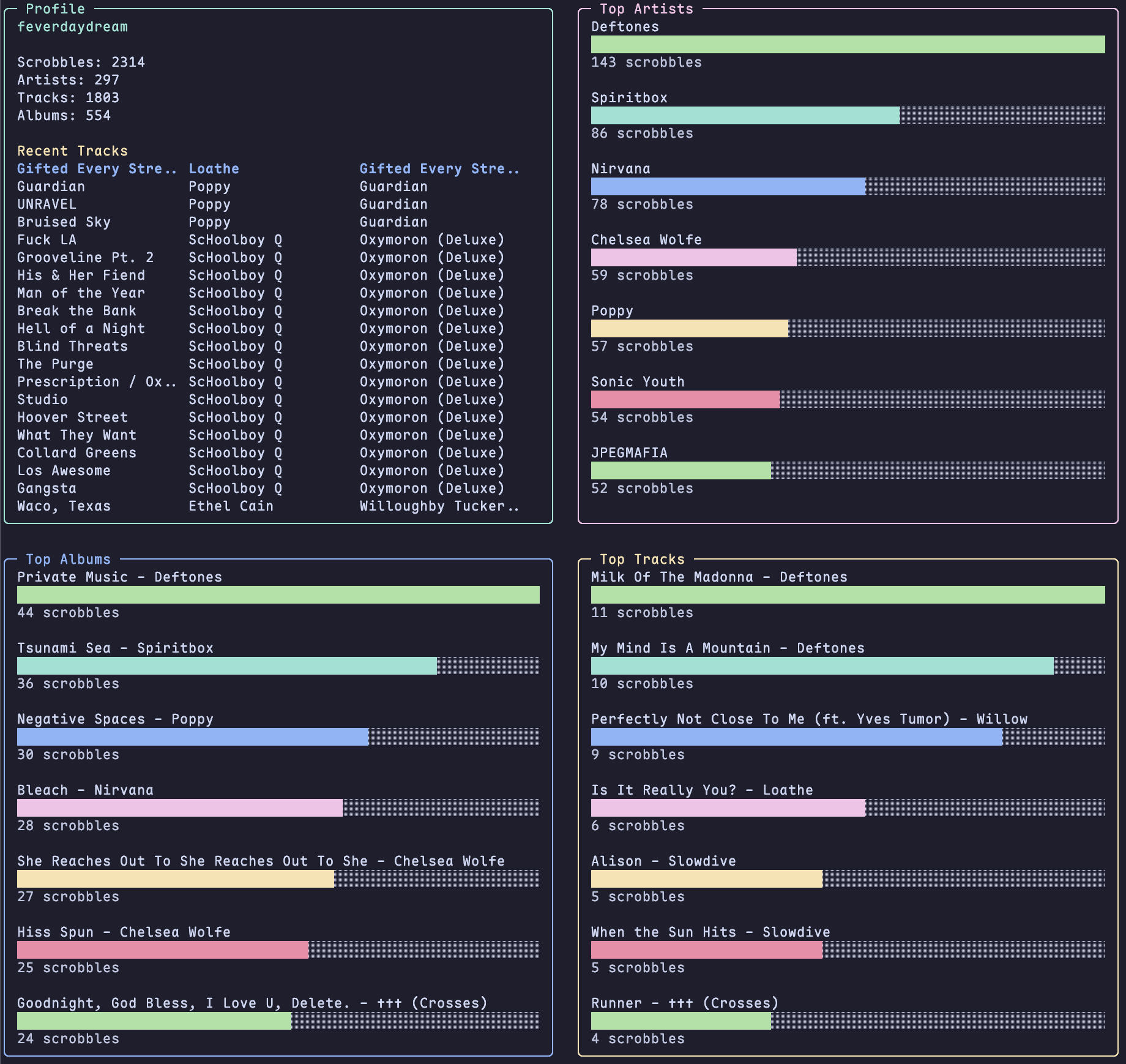Click the Scrobbles: 2314 profile stat
Viewport: 1126px width, 1064px height.
[x=81, y=62]
